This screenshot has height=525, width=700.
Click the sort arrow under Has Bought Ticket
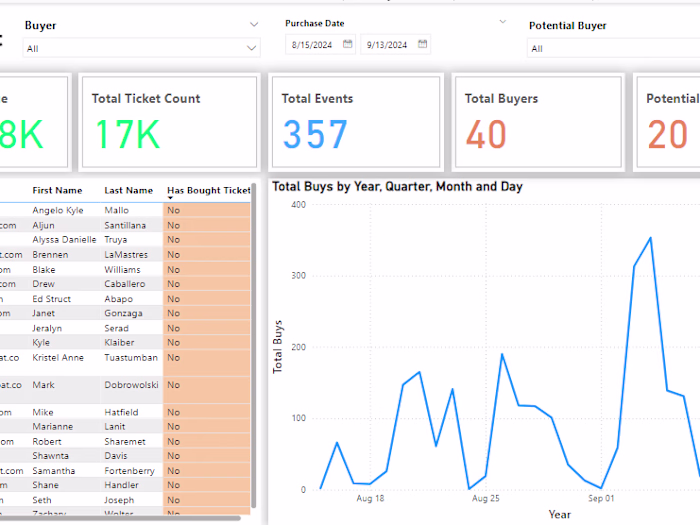tap(170, 198)
